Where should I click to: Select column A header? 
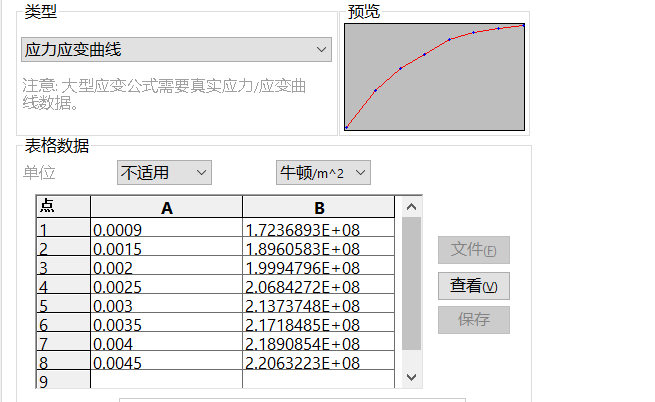[166, 207]
